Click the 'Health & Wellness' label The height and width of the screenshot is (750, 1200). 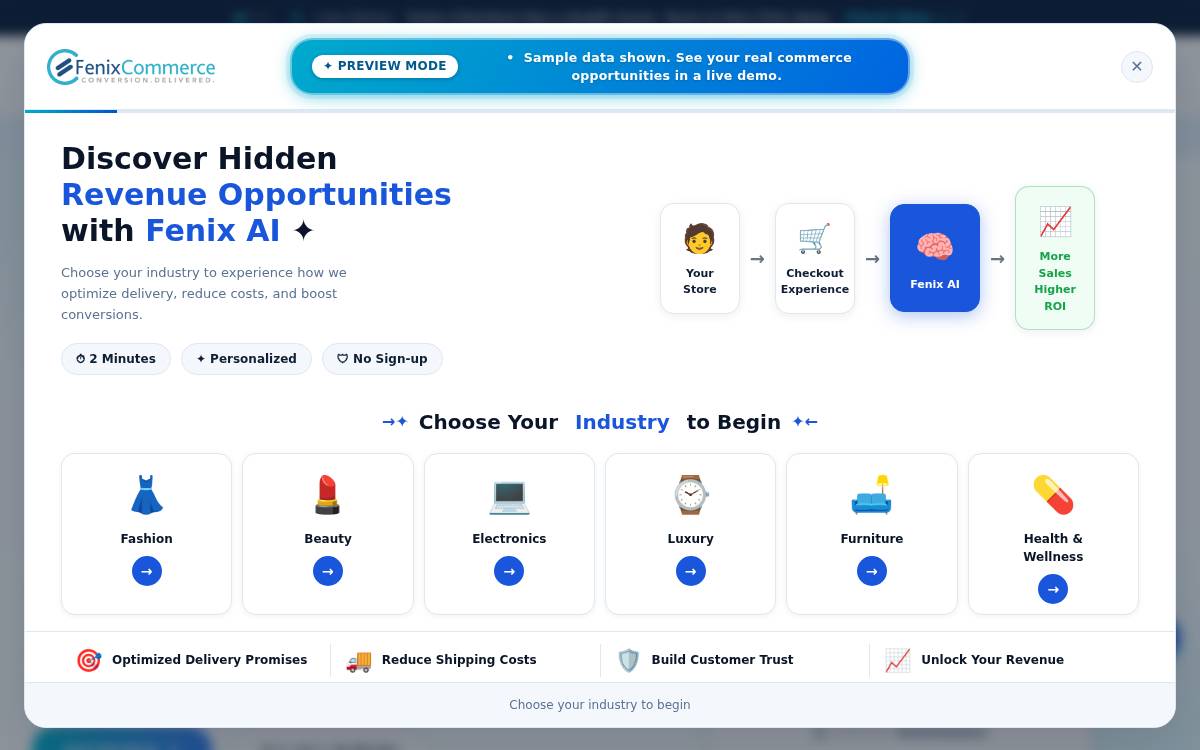[1053, 548]
